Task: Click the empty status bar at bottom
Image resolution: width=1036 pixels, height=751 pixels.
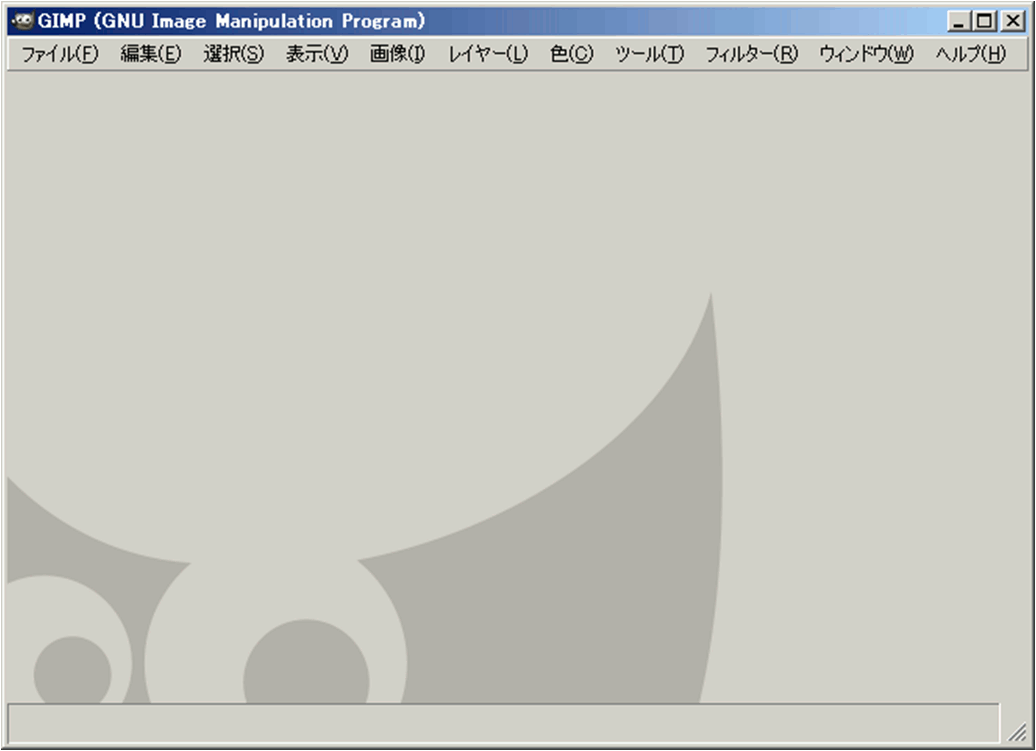Action: point(502,722)
